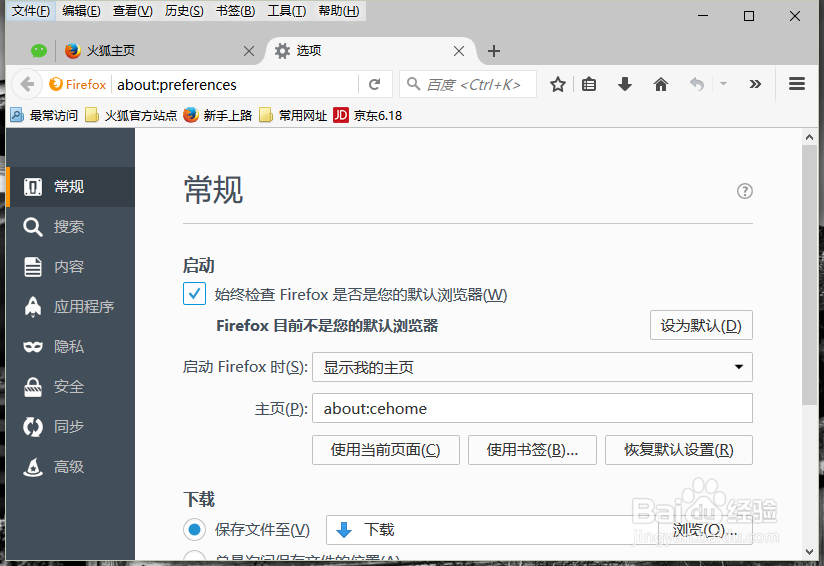Image resolution: width=824 pixels, height=566 pixels.
Task: Open the 搜索 settings panel
Action: (70, 227)
